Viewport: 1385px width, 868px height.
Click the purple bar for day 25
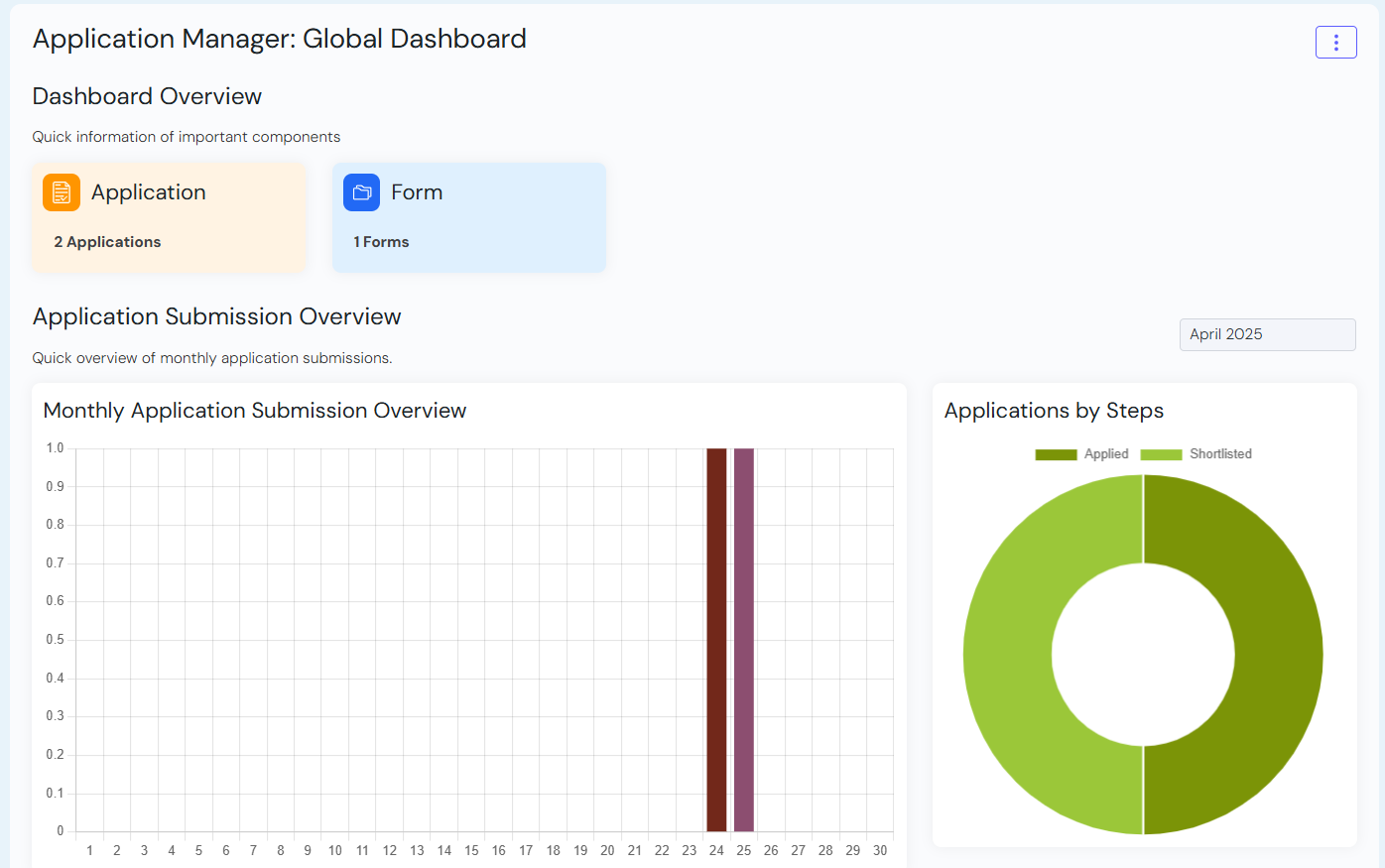[x=744, y=640]
